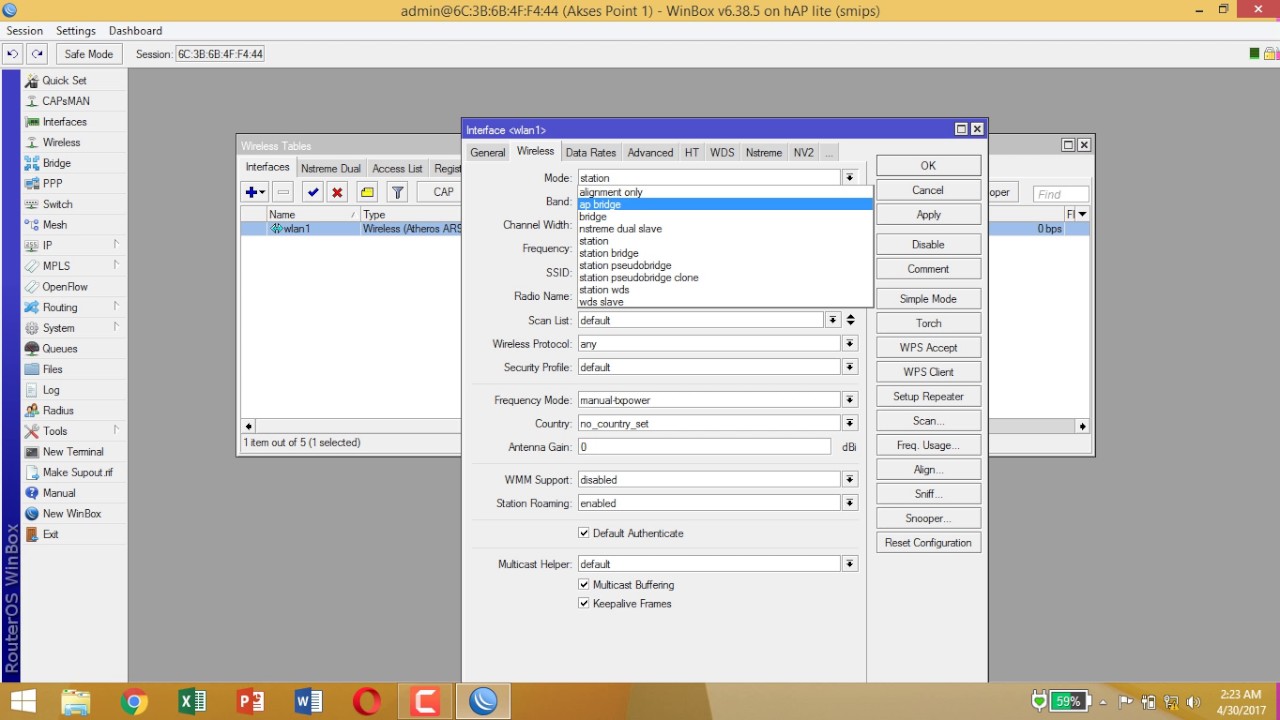The width and height of the screenshot is (1280, 720).
Task: Toggle Keepalive Frames checkbox
Action: (584, 603)
